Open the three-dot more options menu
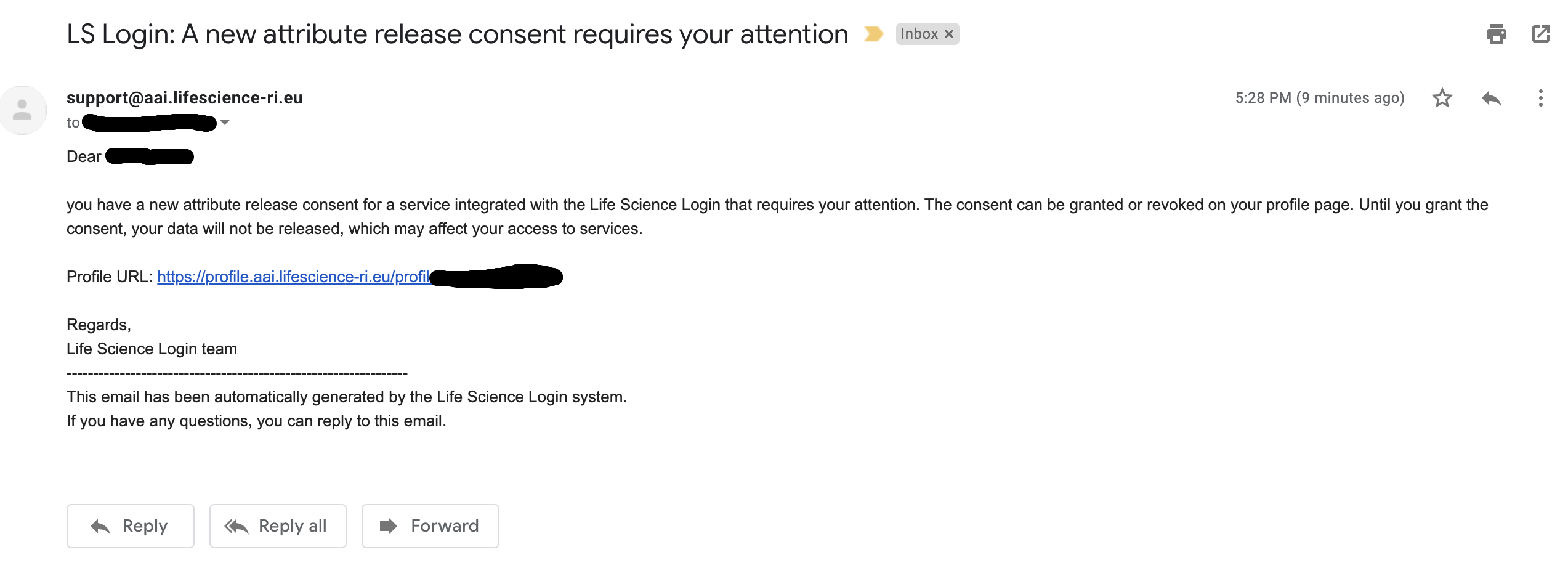The height and width of the screenshot is (576, 1568). [x=1540, y=98]
